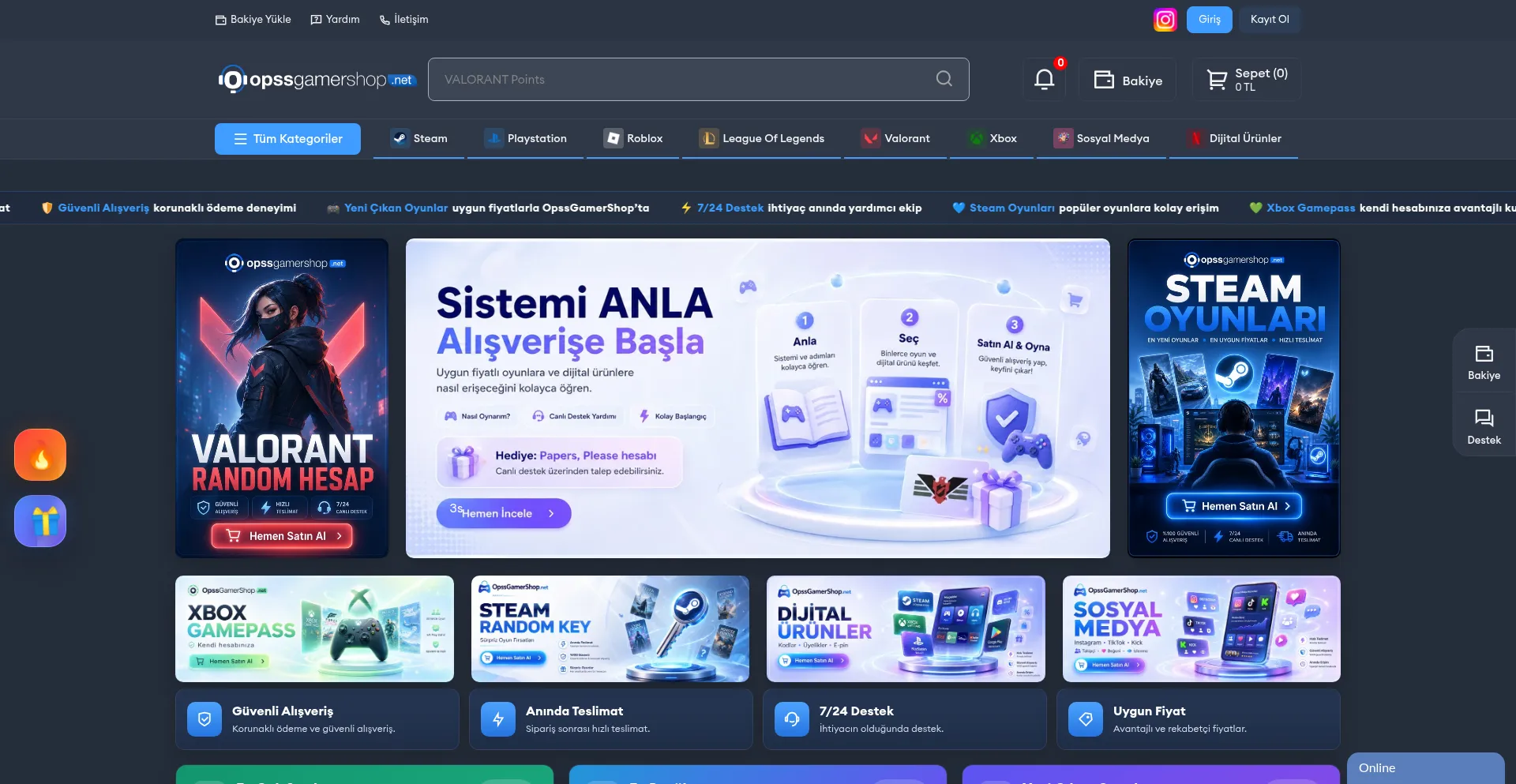Click Canlı Destek Yardımı chip on banner
The height and width of the screenshot is (784, 1516).
click(574, 416)
